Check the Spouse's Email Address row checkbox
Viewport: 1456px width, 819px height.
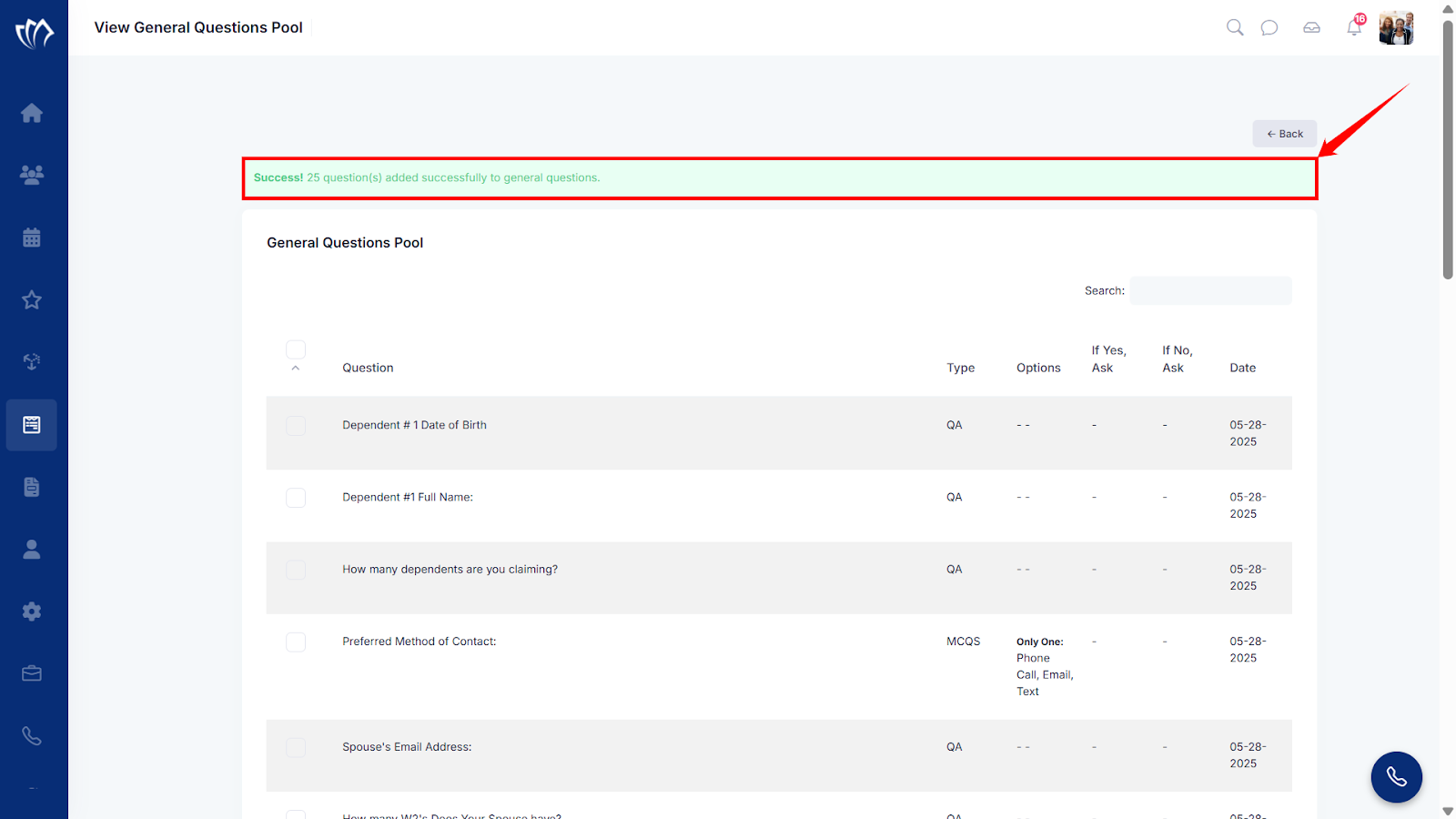coord(296,747)
